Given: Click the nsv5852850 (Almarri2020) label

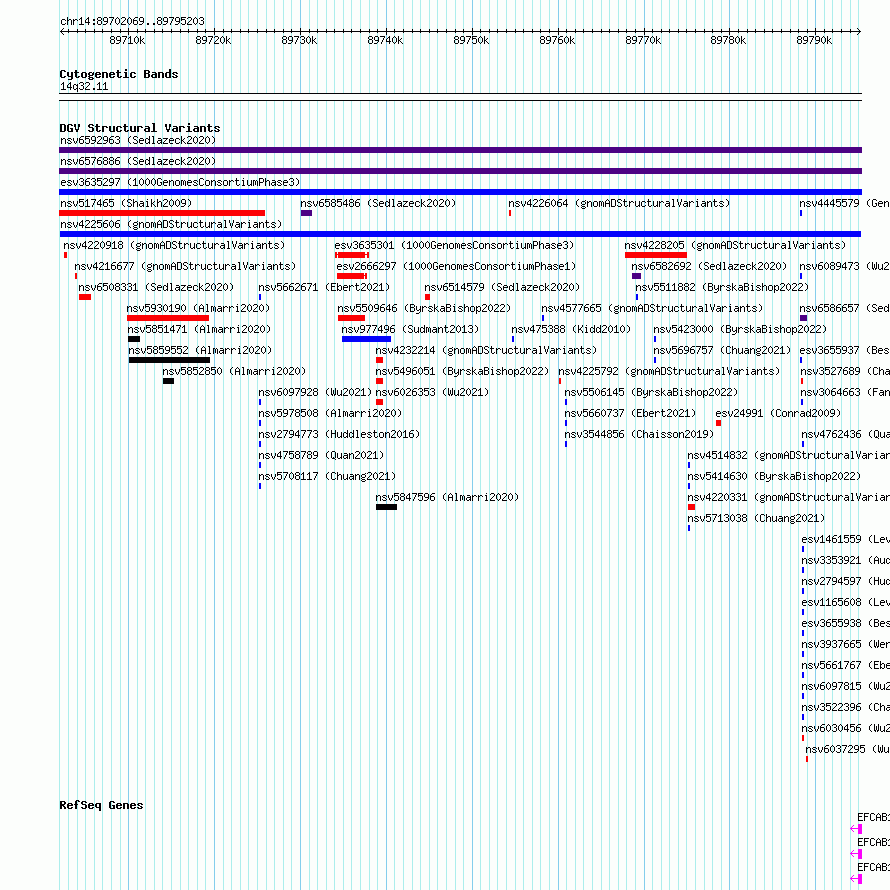Looking at the screenshot, I should click(x=234, y=371).
